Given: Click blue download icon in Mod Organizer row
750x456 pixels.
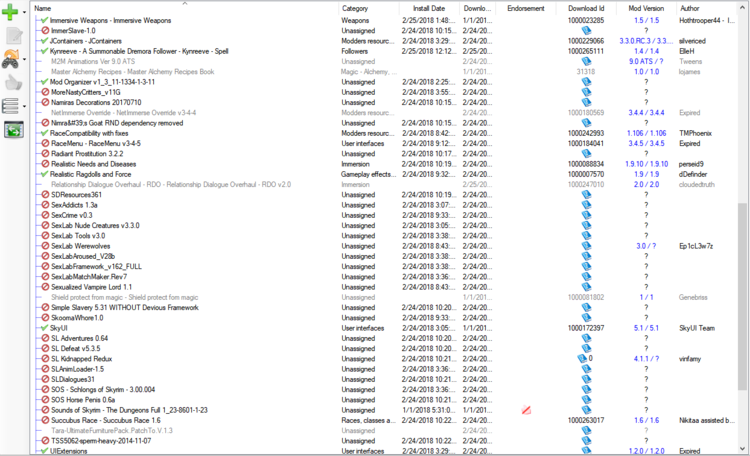Looking at the screenshot, I should [586, 82].
